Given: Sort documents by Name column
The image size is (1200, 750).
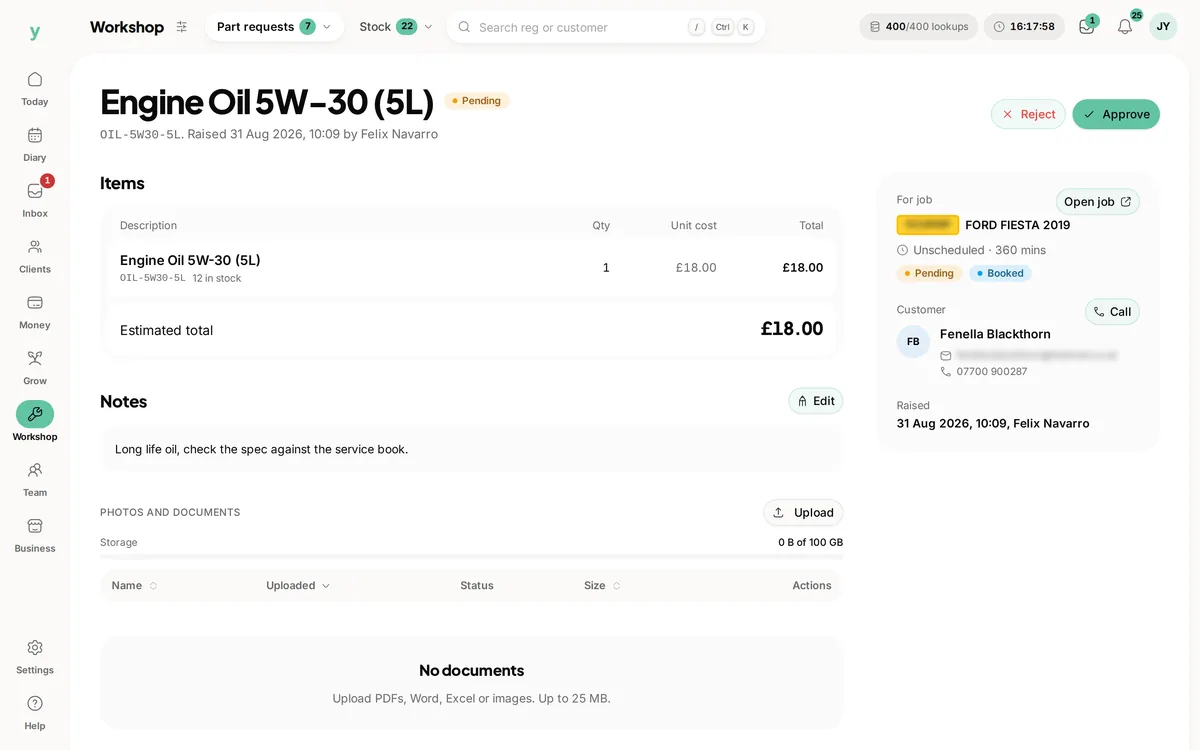Looking at the screenshot, I should coord(134,586).
